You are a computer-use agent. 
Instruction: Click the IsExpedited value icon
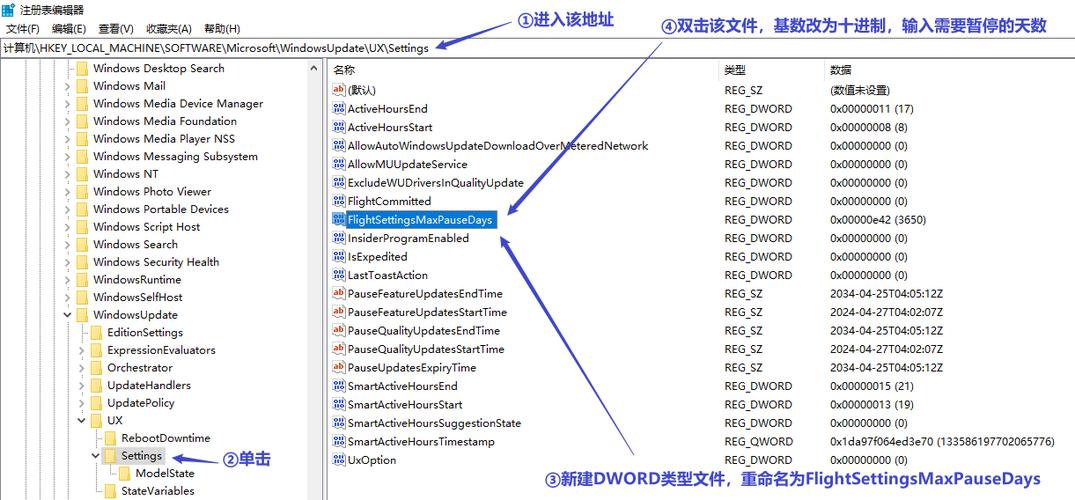[338, 257]
